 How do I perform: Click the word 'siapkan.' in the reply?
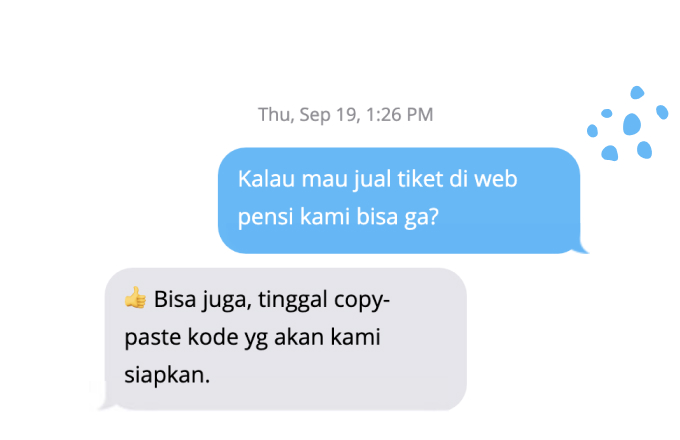(167, 375)
